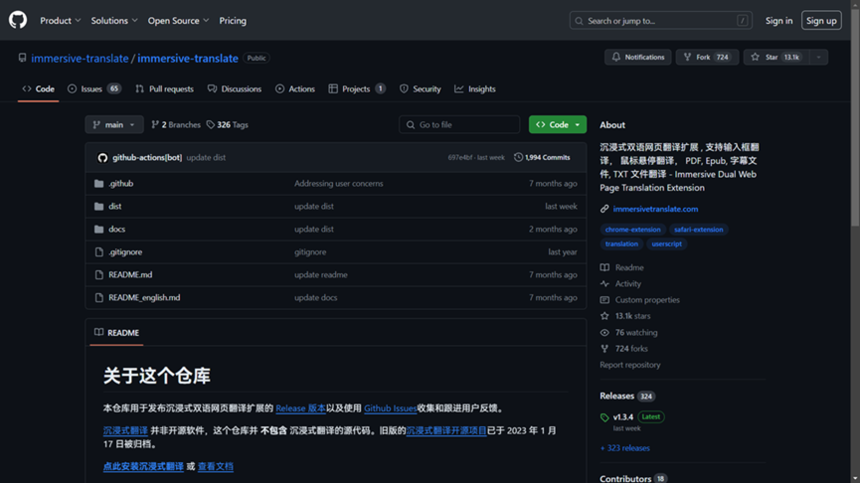Click the magnifier icon in the top search bar
Screen dimensions: 860x483
(x=579, y=21)
